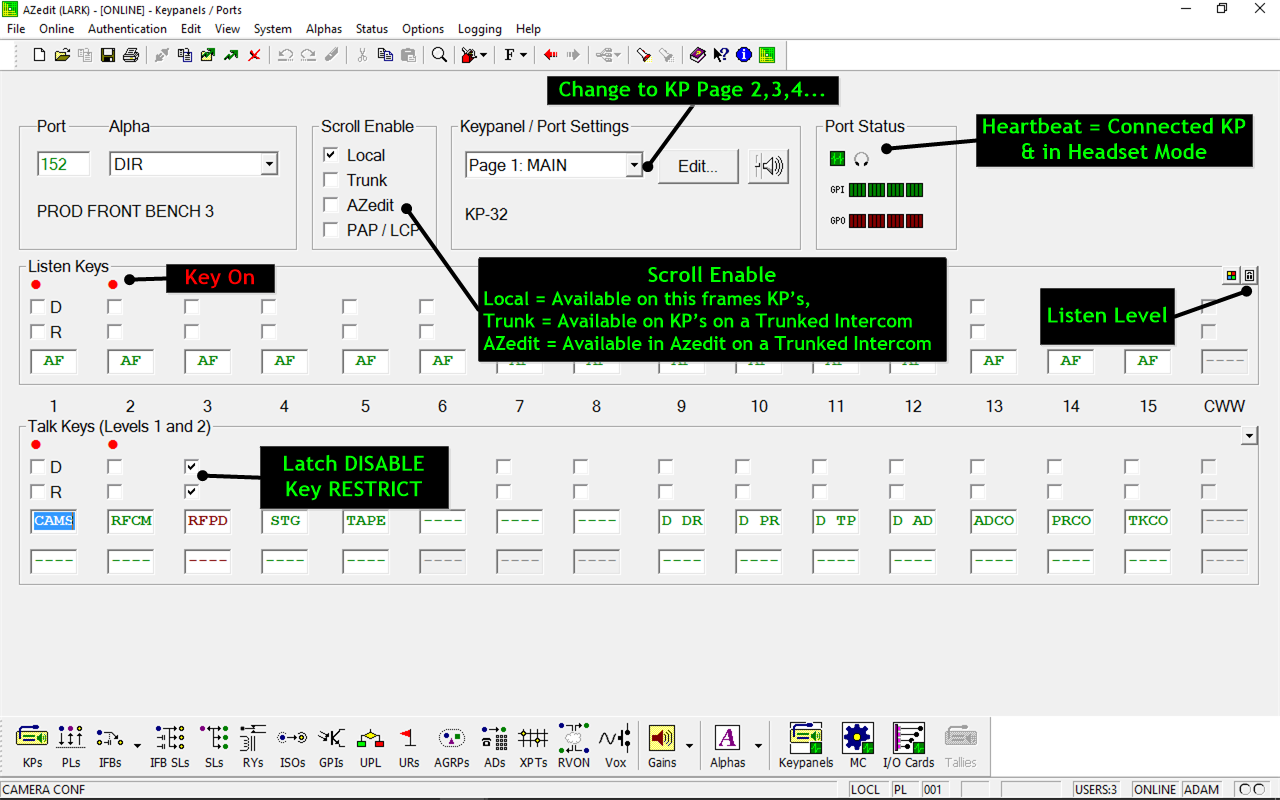Uncheck the Local scroll enable checkbox

point(330,155)
